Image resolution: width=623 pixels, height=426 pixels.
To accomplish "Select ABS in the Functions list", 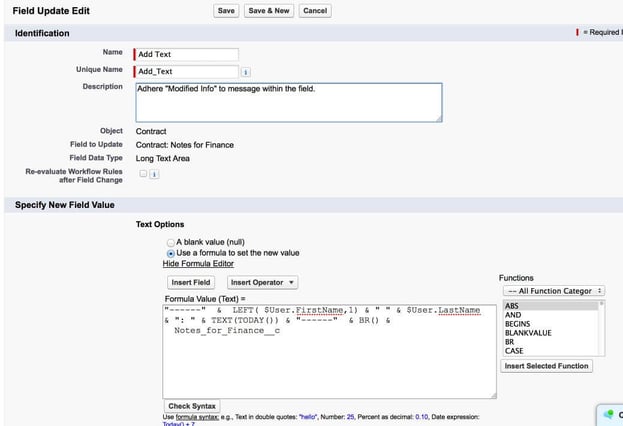I will [512, 305].
